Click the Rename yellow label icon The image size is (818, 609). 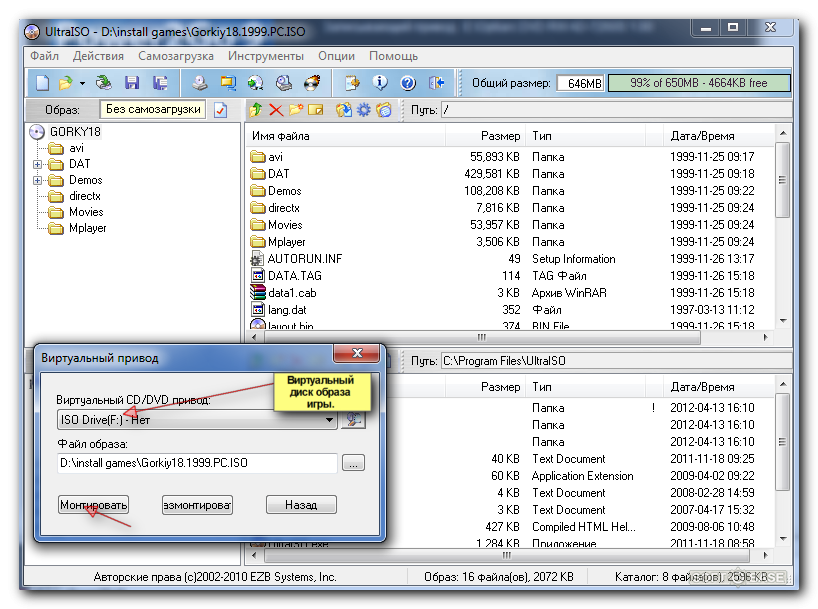(316, 110)
